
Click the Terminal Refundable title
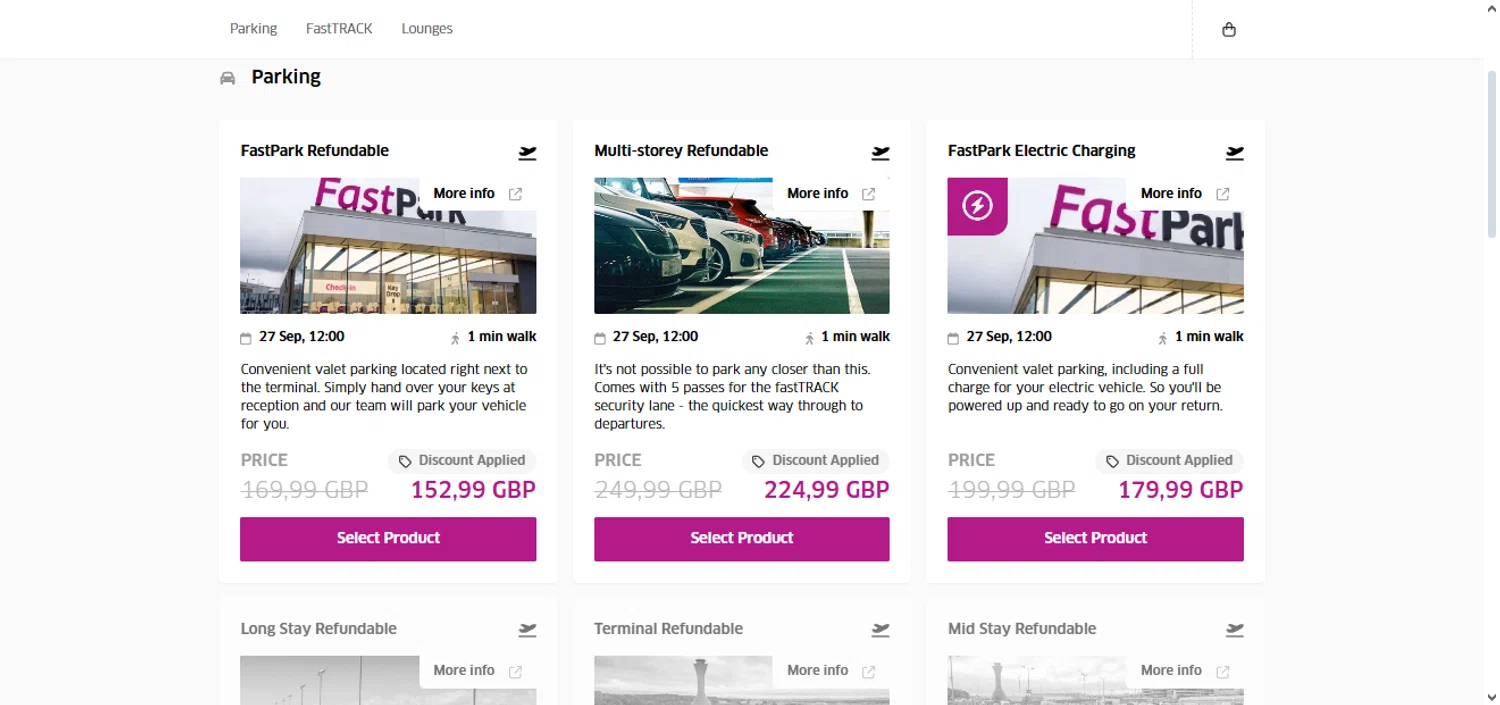[668, 628]
